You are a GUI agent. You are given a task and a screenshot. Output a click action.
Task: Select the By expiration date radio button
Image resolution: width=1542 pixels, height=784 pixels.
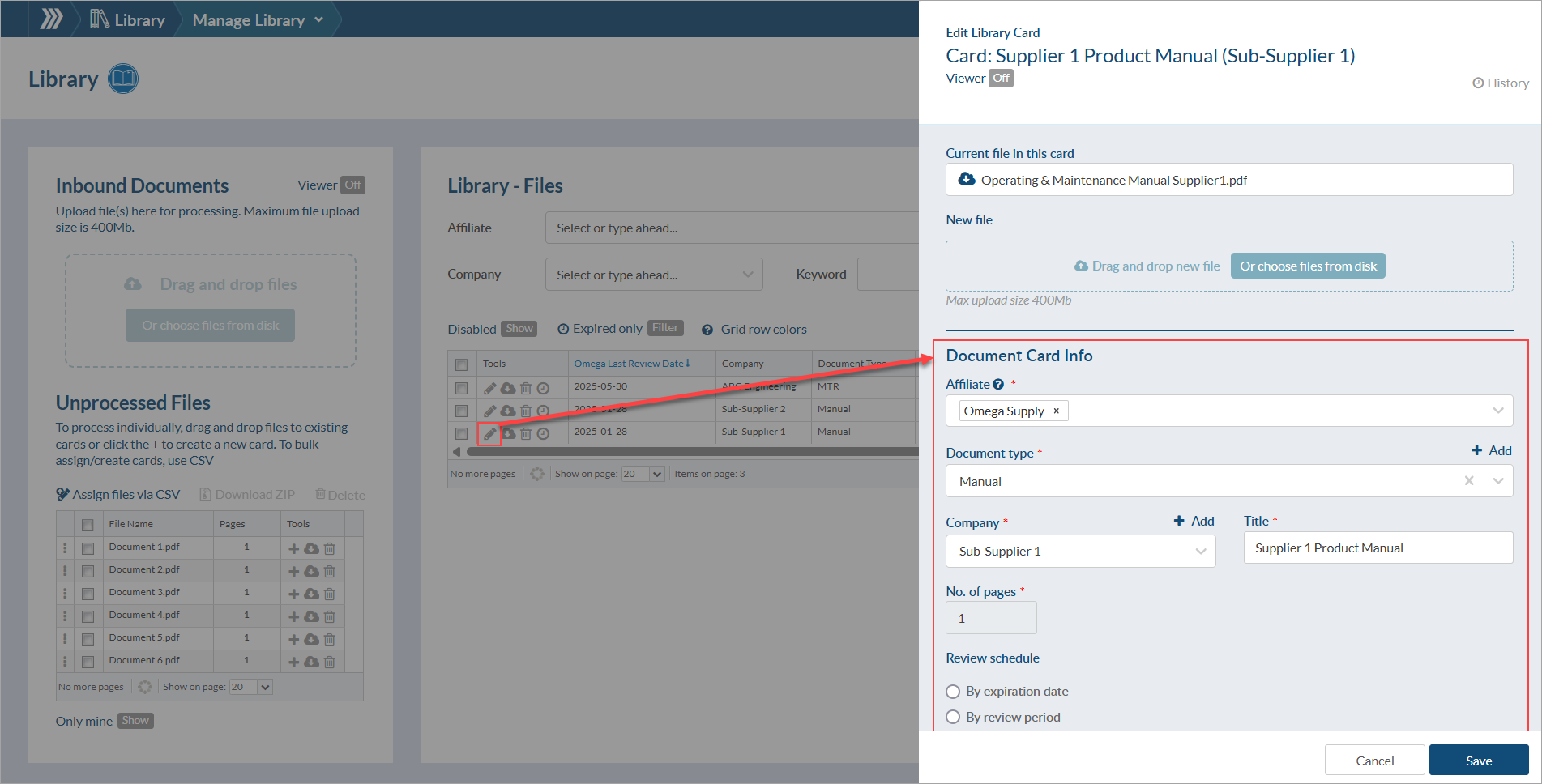click(953, 692)
